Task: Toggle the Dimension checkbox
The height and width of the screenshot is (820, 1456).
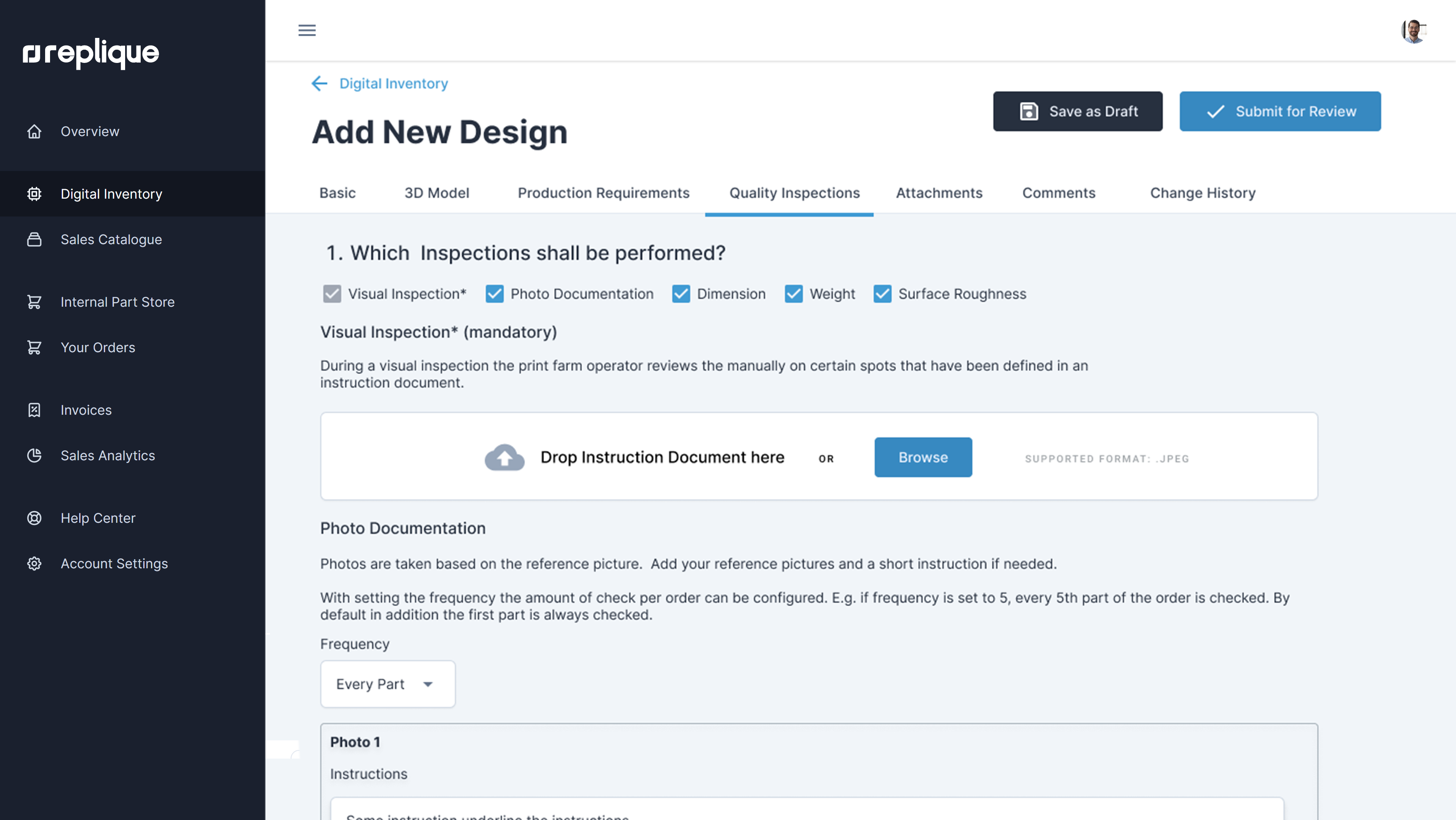Action: coord(681,294)
